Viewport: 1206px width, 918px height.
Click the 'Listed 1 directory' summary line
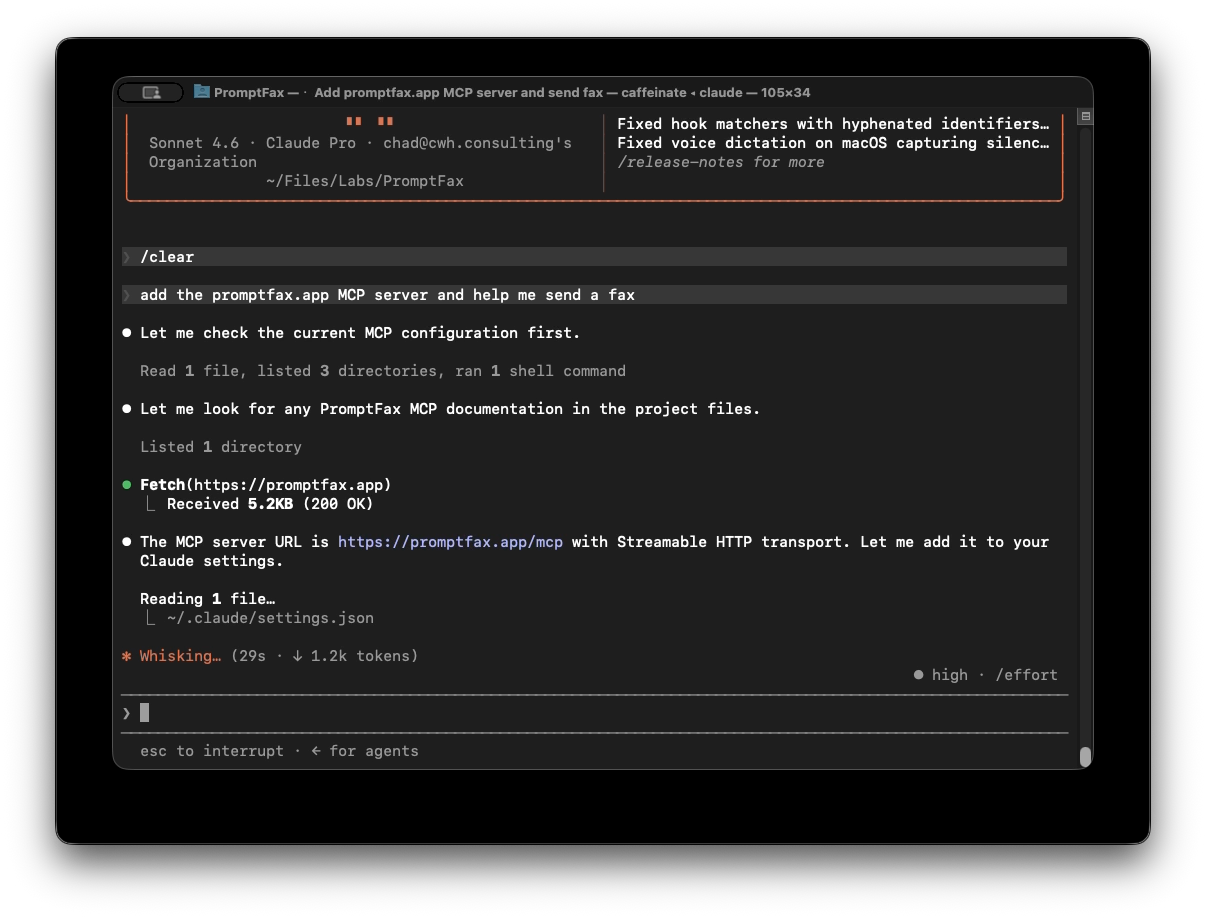click(x=221, y=447)
